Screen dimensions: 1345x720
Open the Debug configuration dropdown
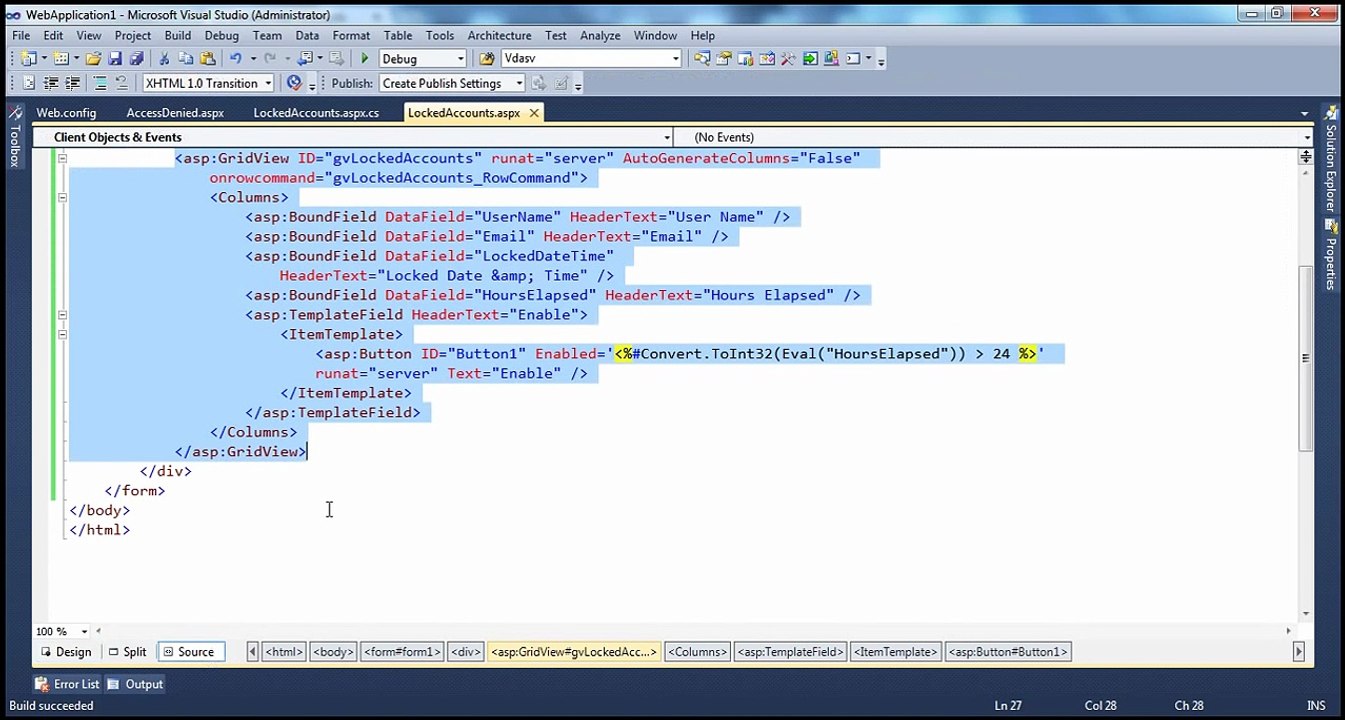pos(460,59)
